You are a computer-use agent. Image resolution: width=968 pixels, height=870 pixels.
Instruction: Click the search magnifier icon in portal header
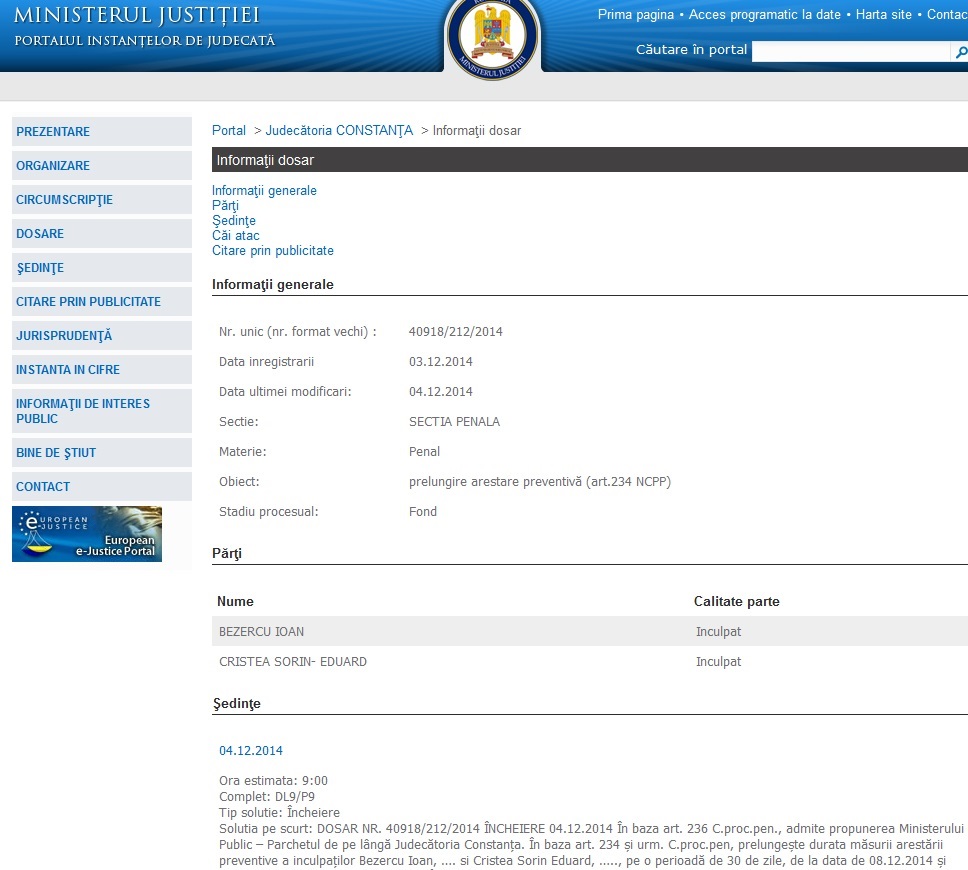point(960,52)
